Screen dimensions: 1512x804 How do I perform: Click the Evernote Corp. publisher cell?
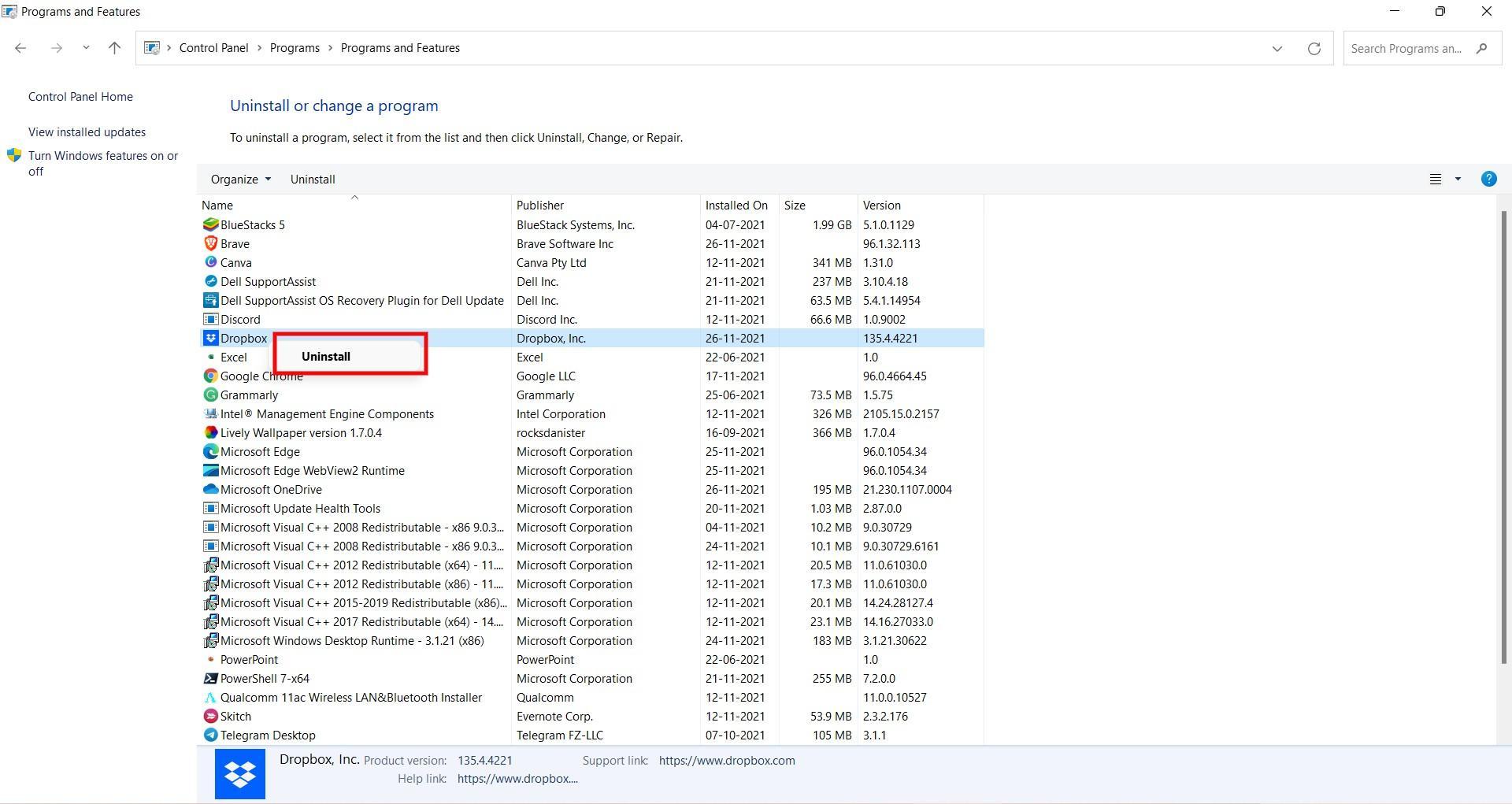[554, 717]
